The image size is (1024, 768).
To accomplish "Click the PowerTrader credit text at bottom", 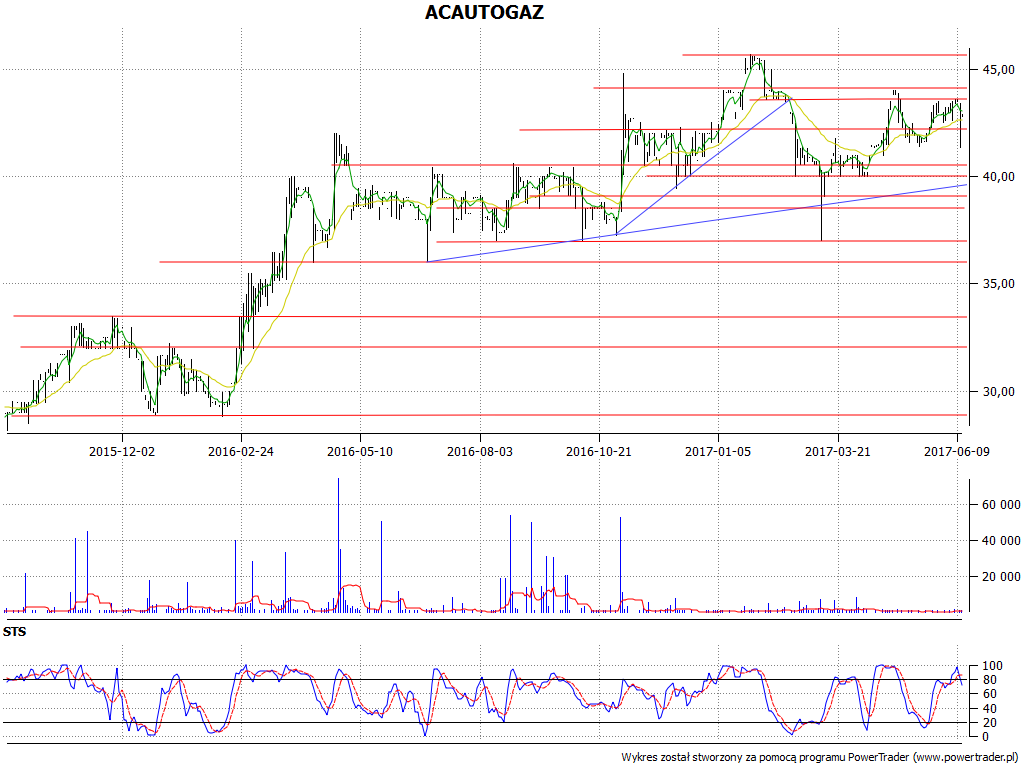I will tap(821, 758).
